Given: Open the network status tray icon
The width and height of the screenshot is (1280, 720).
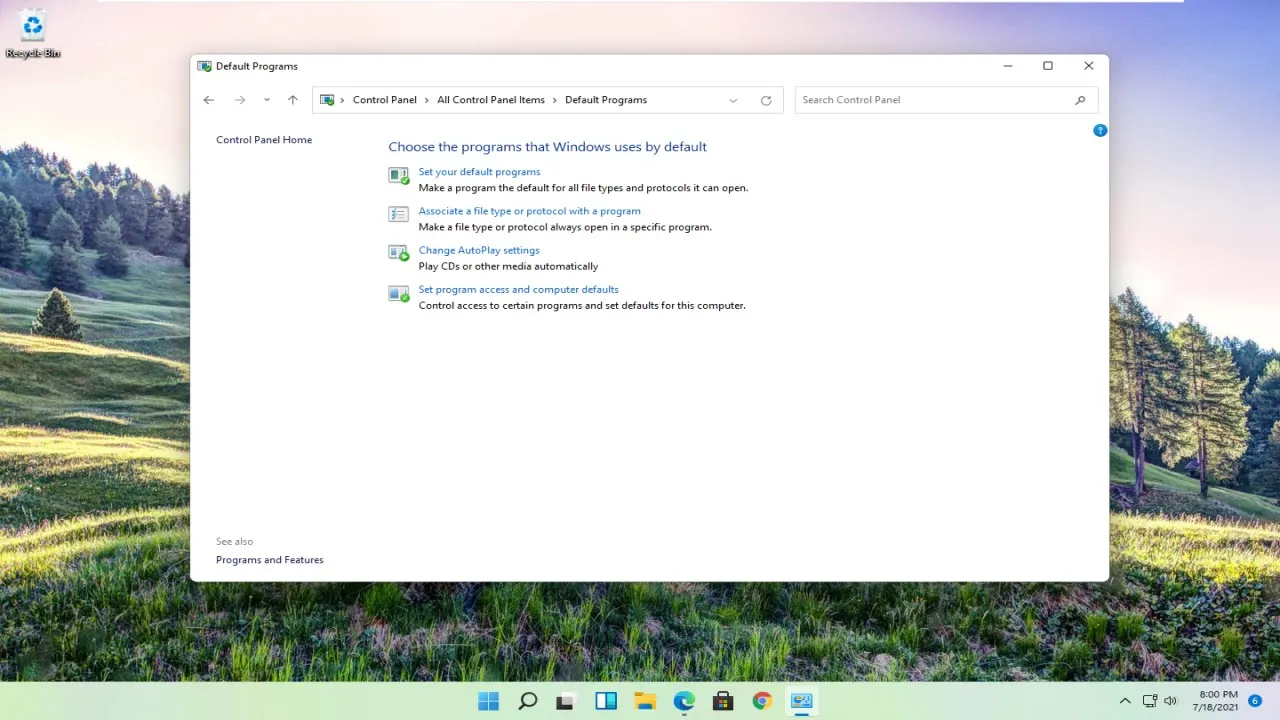Looking at the screenshot, I should pos(1150,701).
